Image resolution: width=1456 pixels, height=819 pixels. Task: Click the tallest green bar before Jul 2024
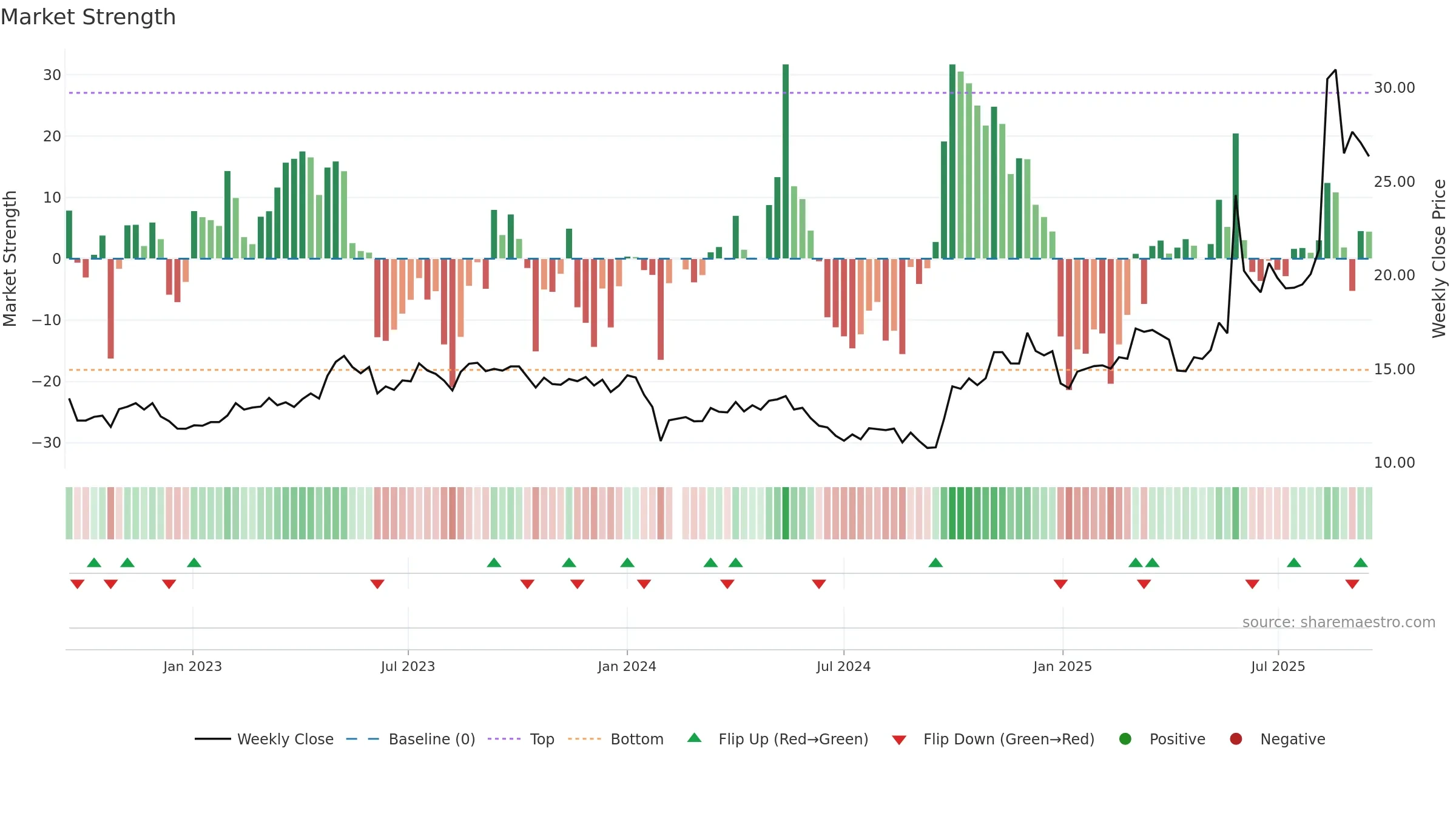pyautogui.click(x=786, y=161)
